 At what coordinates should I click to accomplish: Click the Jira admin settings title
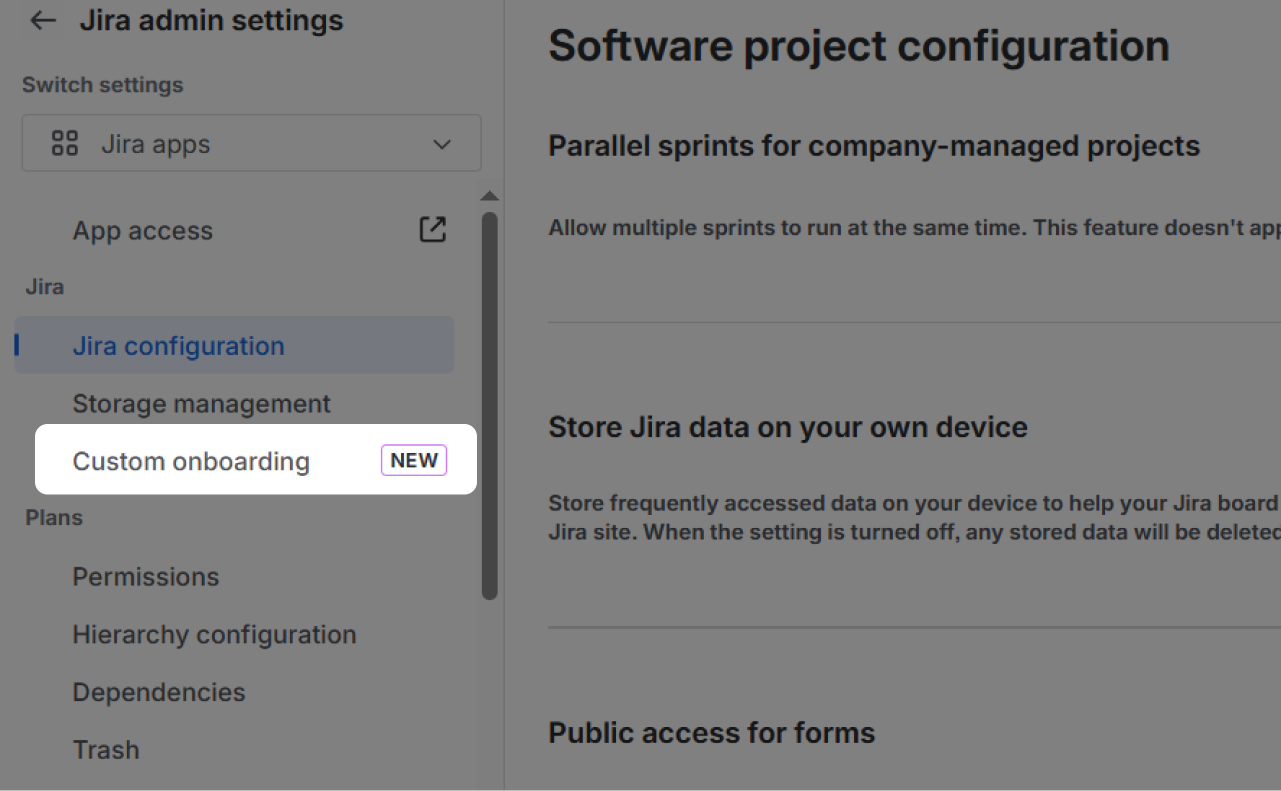tap(211, 21)
